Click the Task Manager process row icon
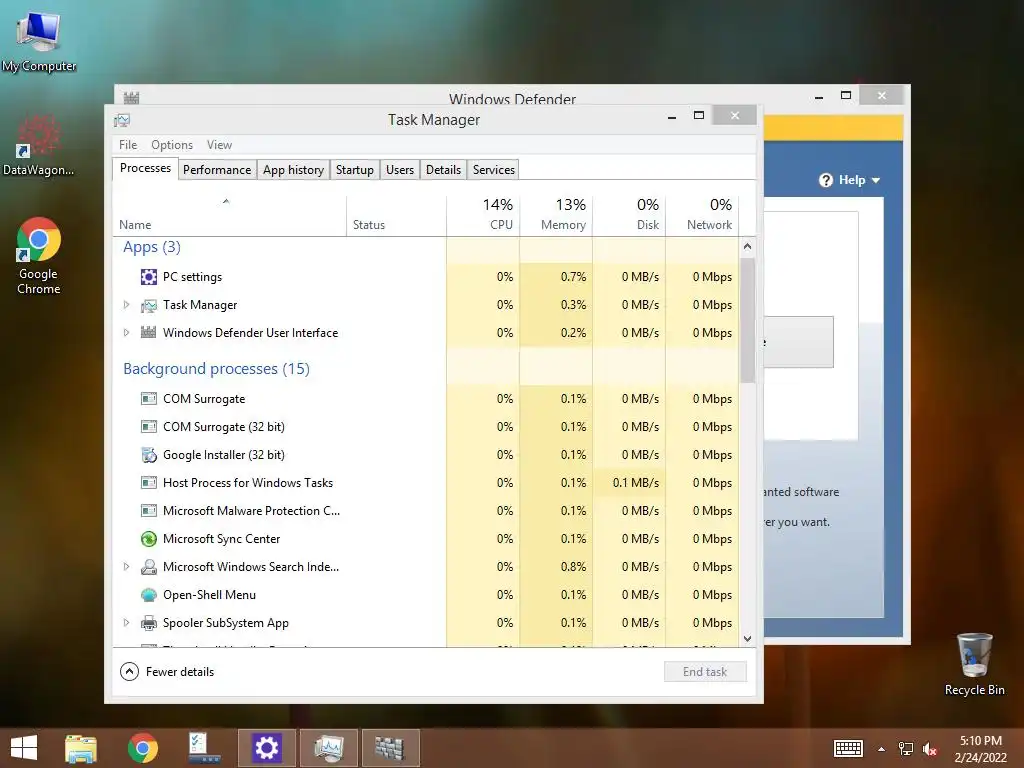The width and height of the screenshot is (1024, 768). pos(148,305)
